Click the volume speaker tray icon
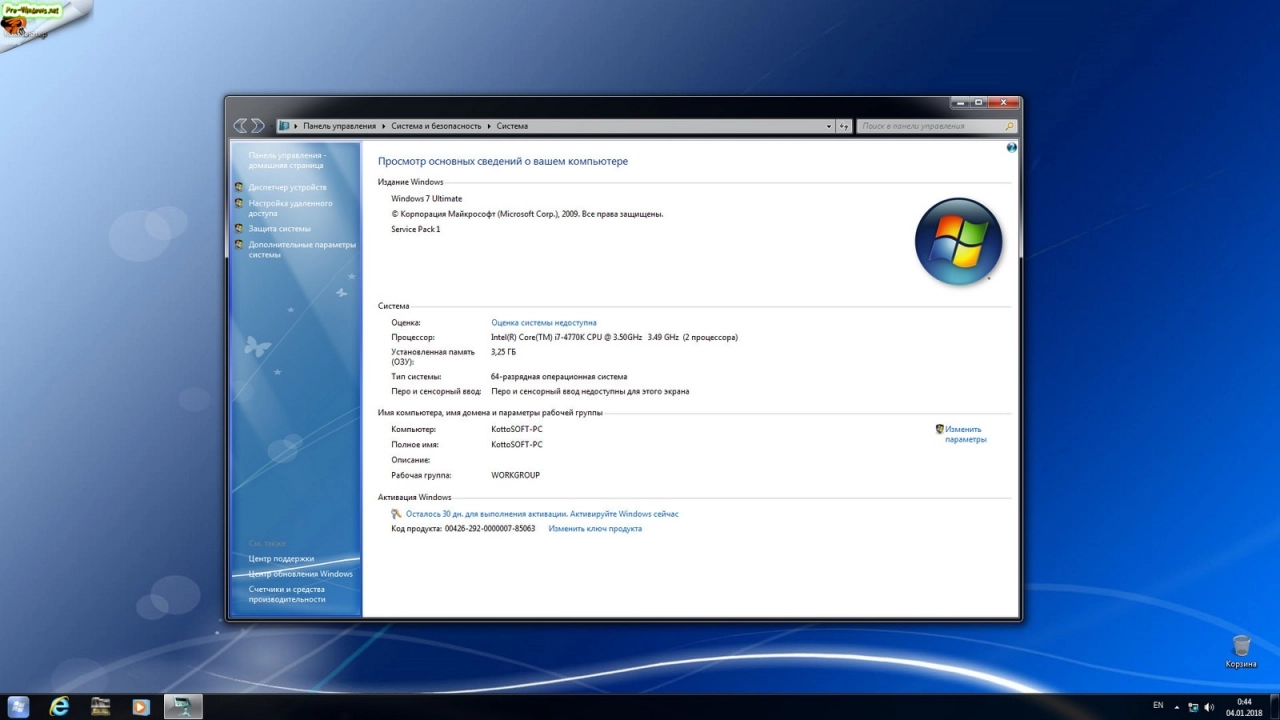The height and width of the screenshot is (720, 1280). (1210, 706)
